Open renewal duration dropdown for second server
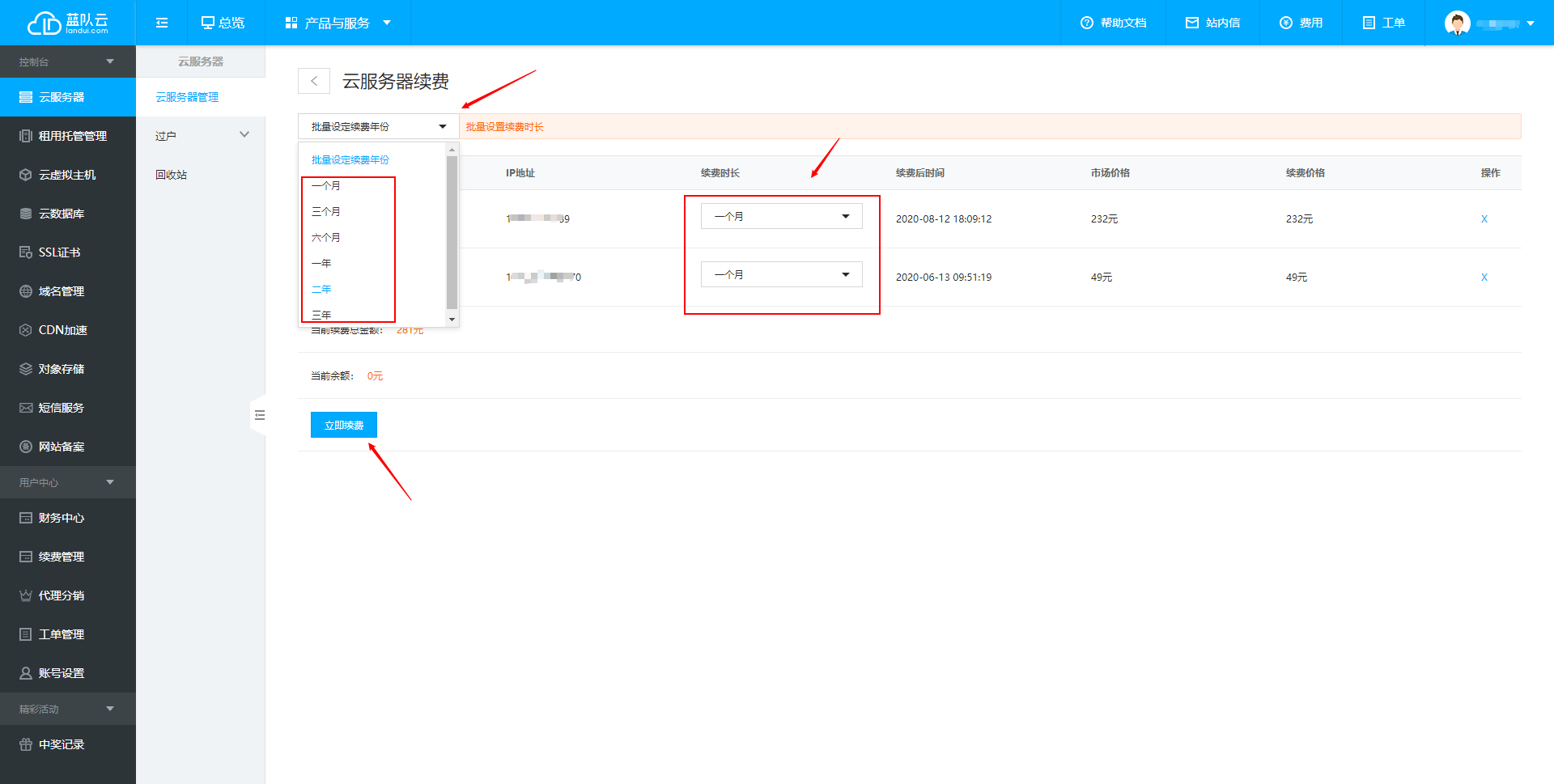 pos(781,274)
